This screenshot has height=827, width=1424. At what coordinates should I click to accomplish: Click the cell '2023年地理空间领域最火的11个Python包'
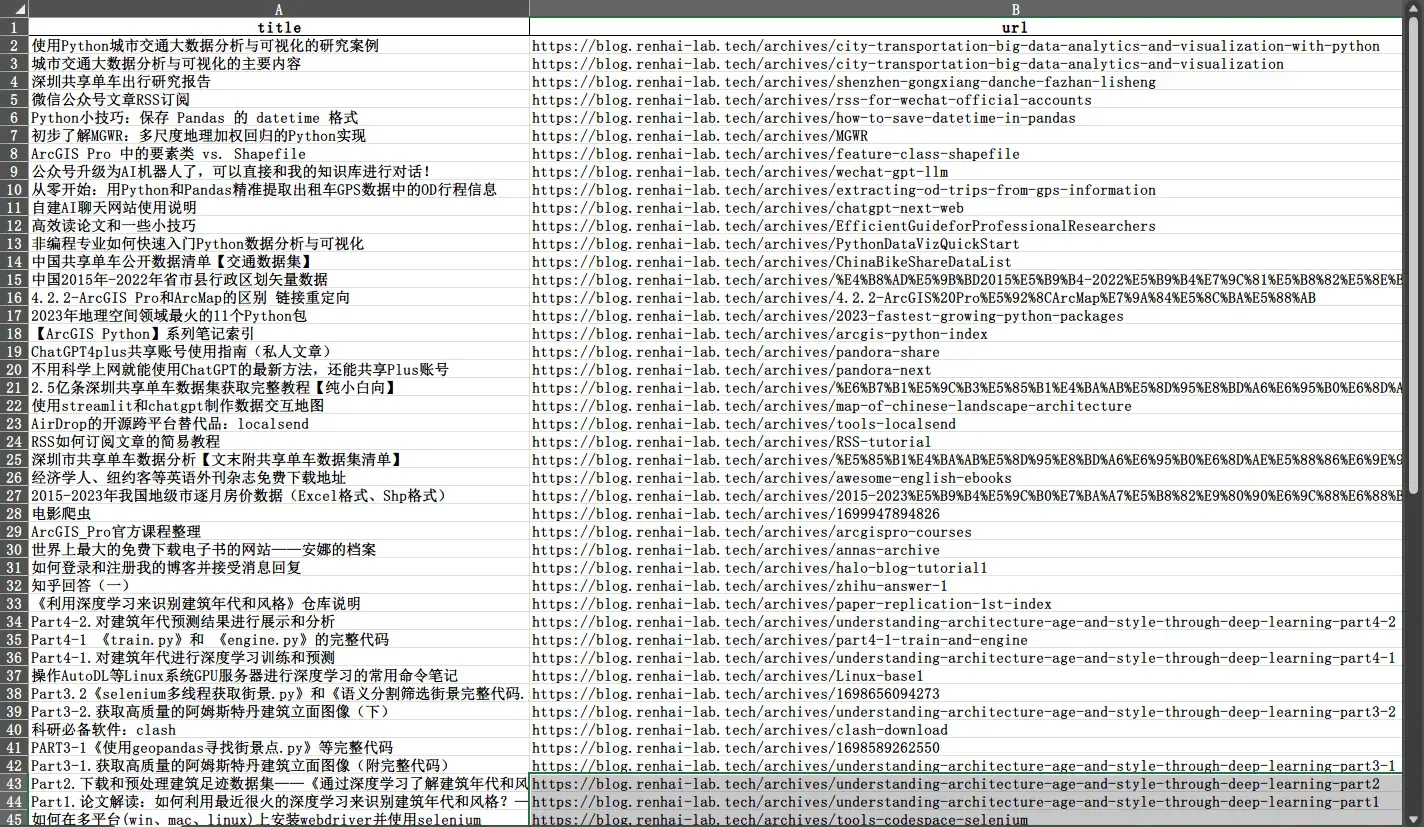coord(279,316)
